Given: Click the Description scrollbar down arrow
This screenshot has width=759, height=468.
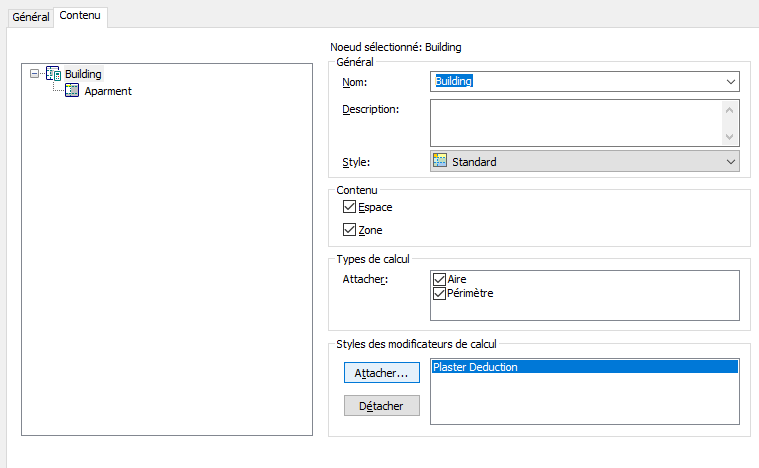Looking at the screenshot, I should pyautogui.click(x=730, y=137).
